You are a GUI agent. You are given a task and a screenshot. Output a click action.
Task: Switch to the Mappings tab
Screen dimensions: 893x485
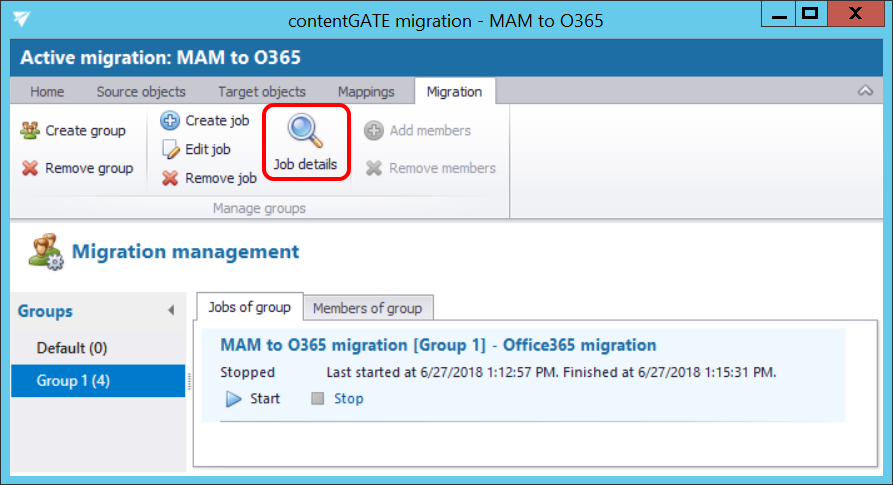366,92
